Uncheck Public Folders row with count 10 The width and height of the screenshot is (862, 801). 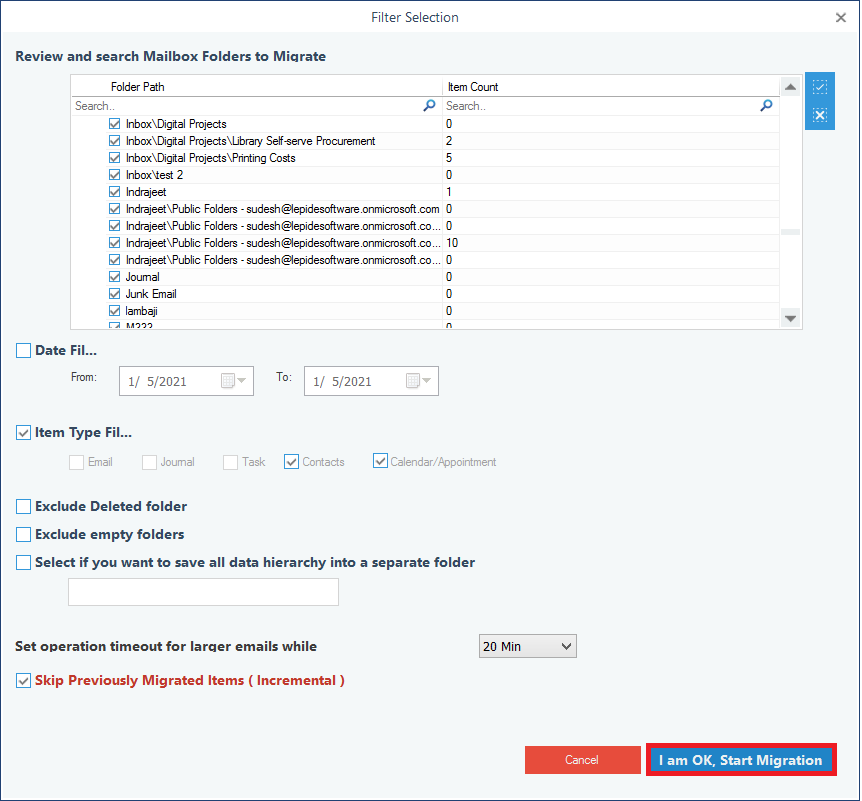click(x=114, y=242)
